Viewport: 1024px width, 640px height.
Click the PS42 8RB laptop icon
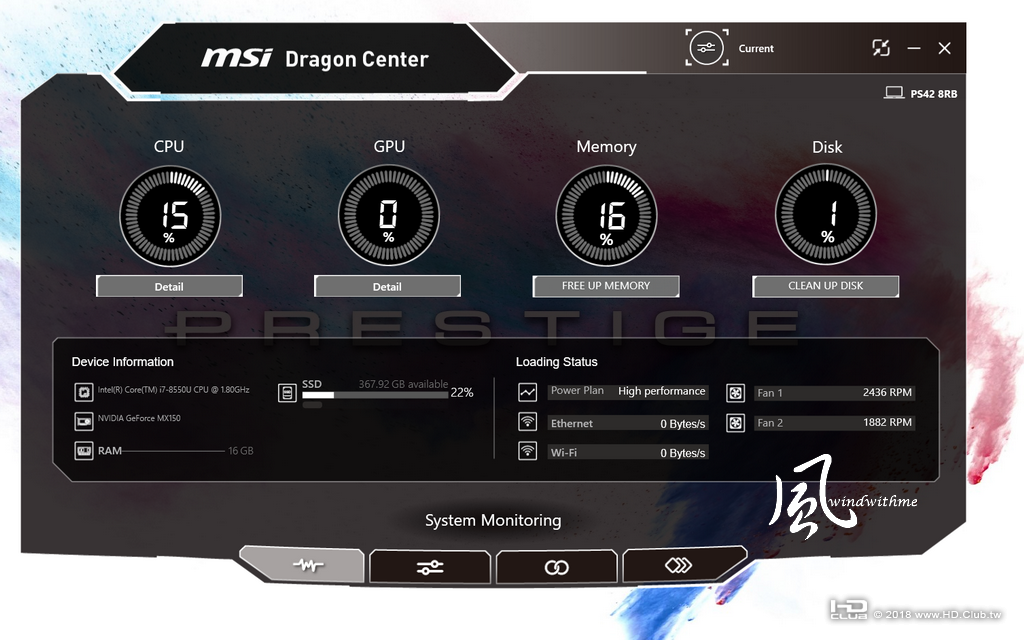[893, 93]
